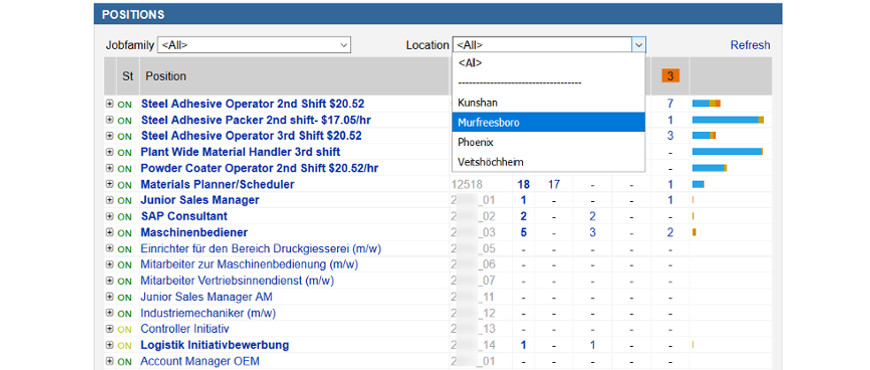
Task: Expand Mitarbeiter zur Maschinenbedienung row
Action: pos(109,264)
